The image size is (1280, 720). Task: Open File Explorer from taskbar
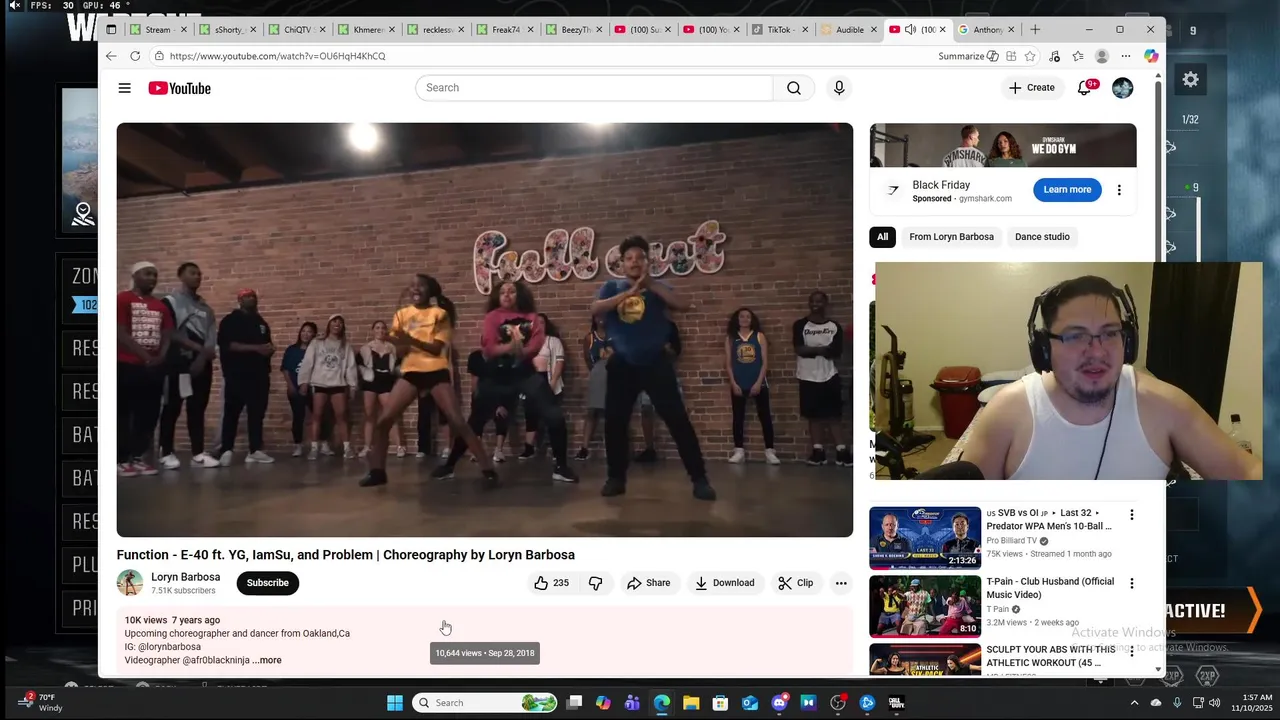point(691,703)
